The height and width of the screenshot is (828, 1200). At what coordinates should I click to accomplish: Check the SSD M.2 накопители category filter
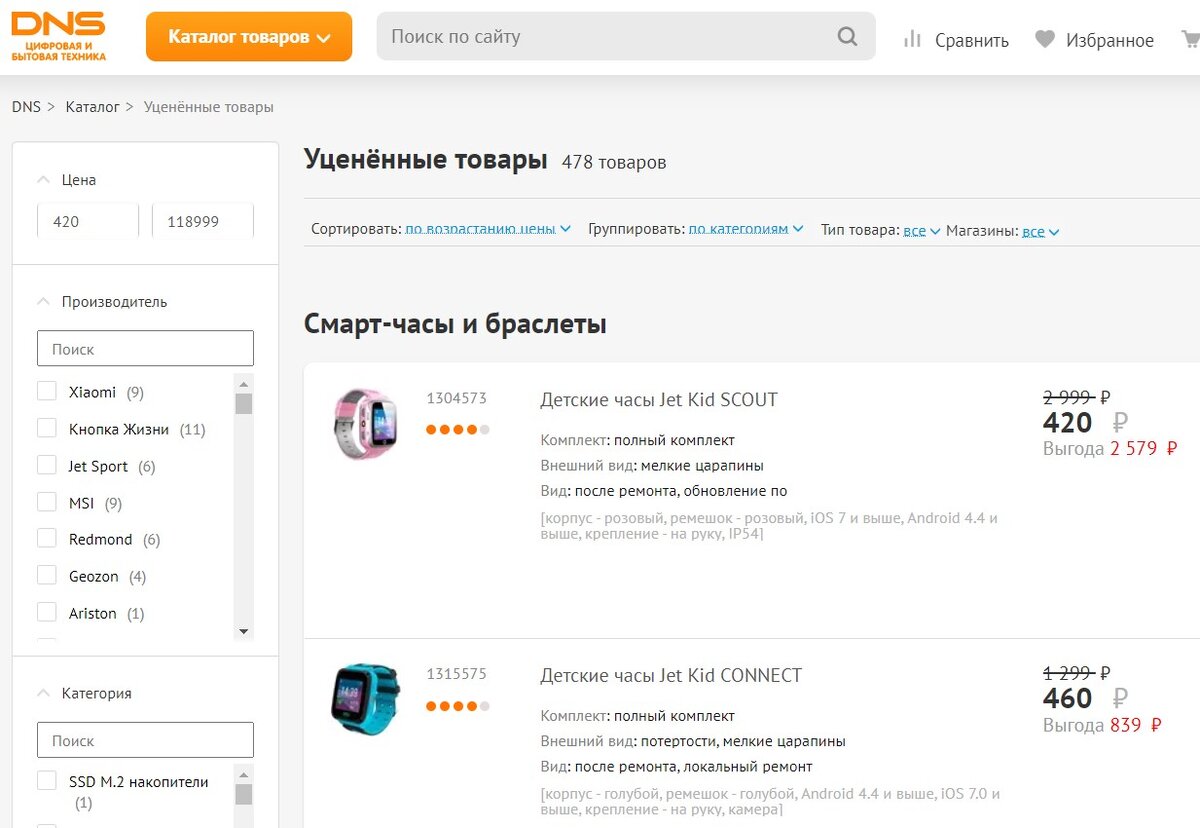point(46,780)
